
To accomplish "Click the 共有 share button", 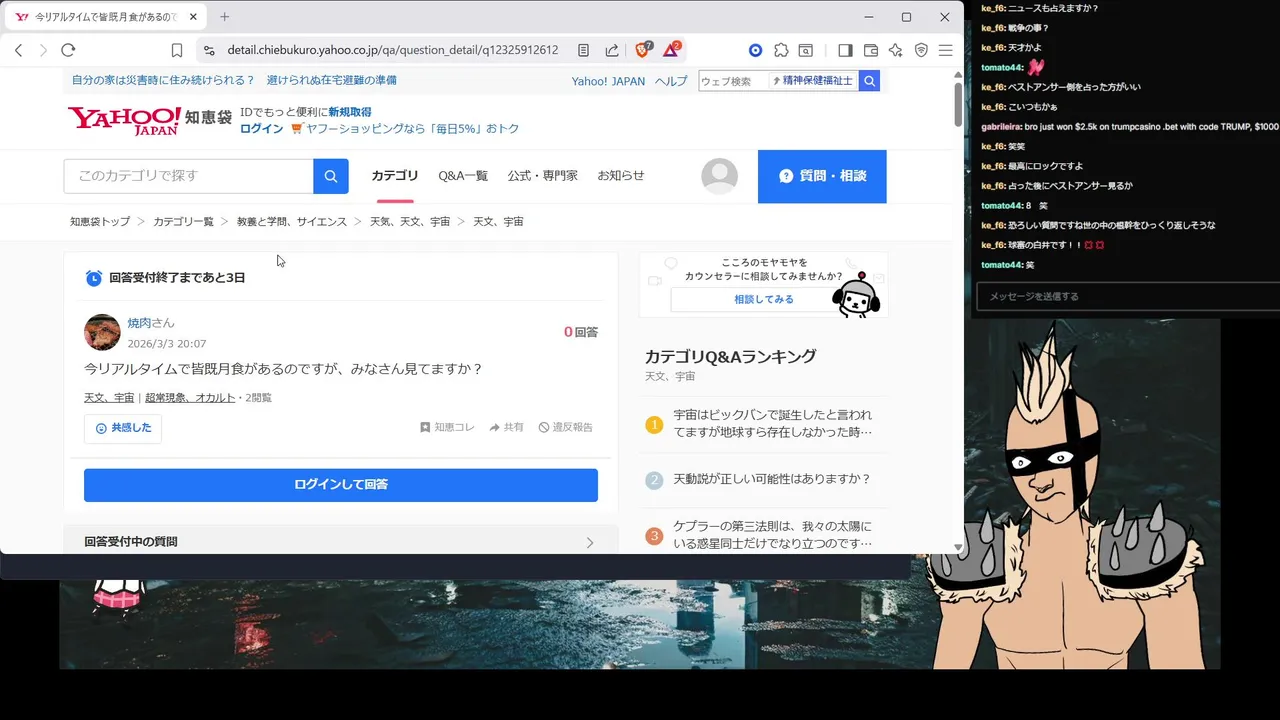I will click(506, 427).
